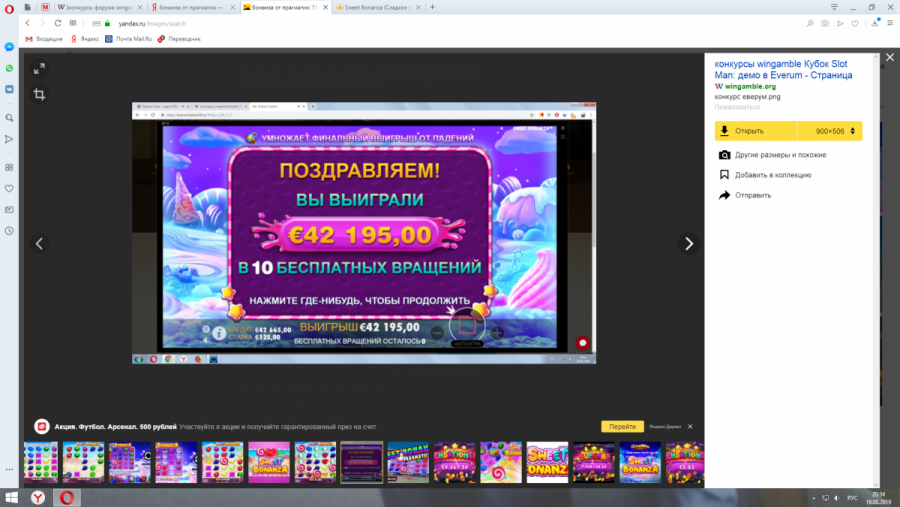
Task: Go back to previous page
Action: pos(28,24)
